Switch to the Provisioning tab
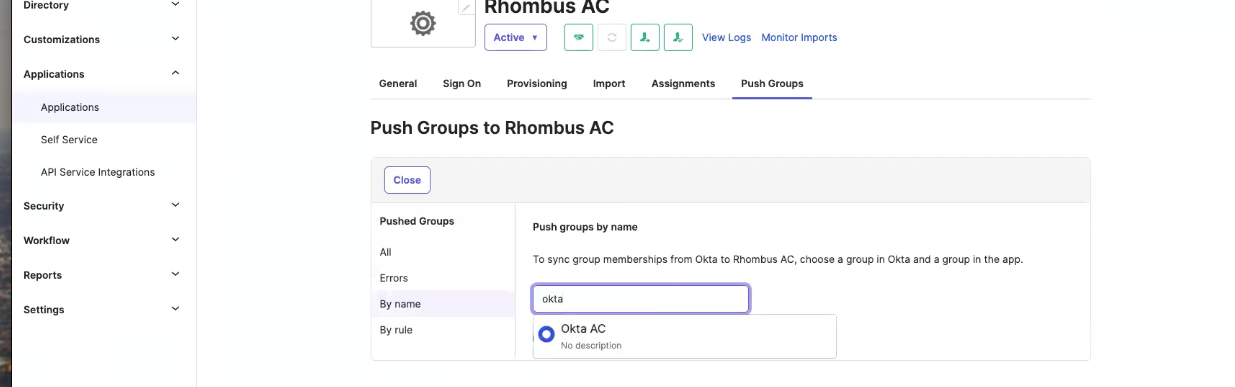This screenshot has height=387, width=1235. click(x=537, y=83)
